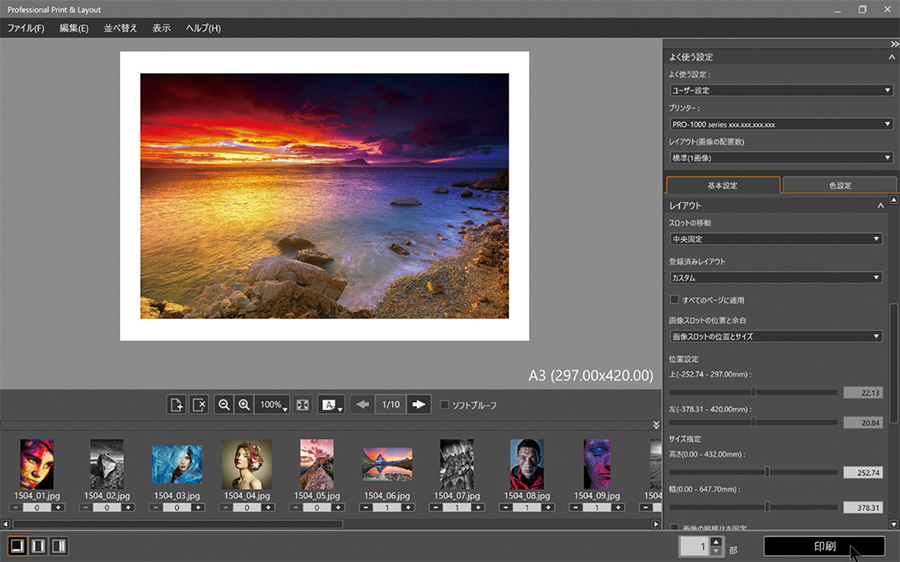
Task: Click the add page icon
Action: (x=176, y=405)
